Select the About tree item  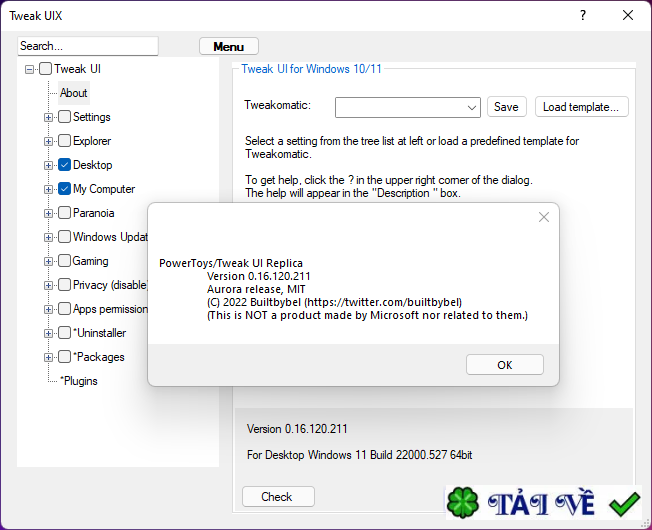pyautogui.click(x=74, y=93)
